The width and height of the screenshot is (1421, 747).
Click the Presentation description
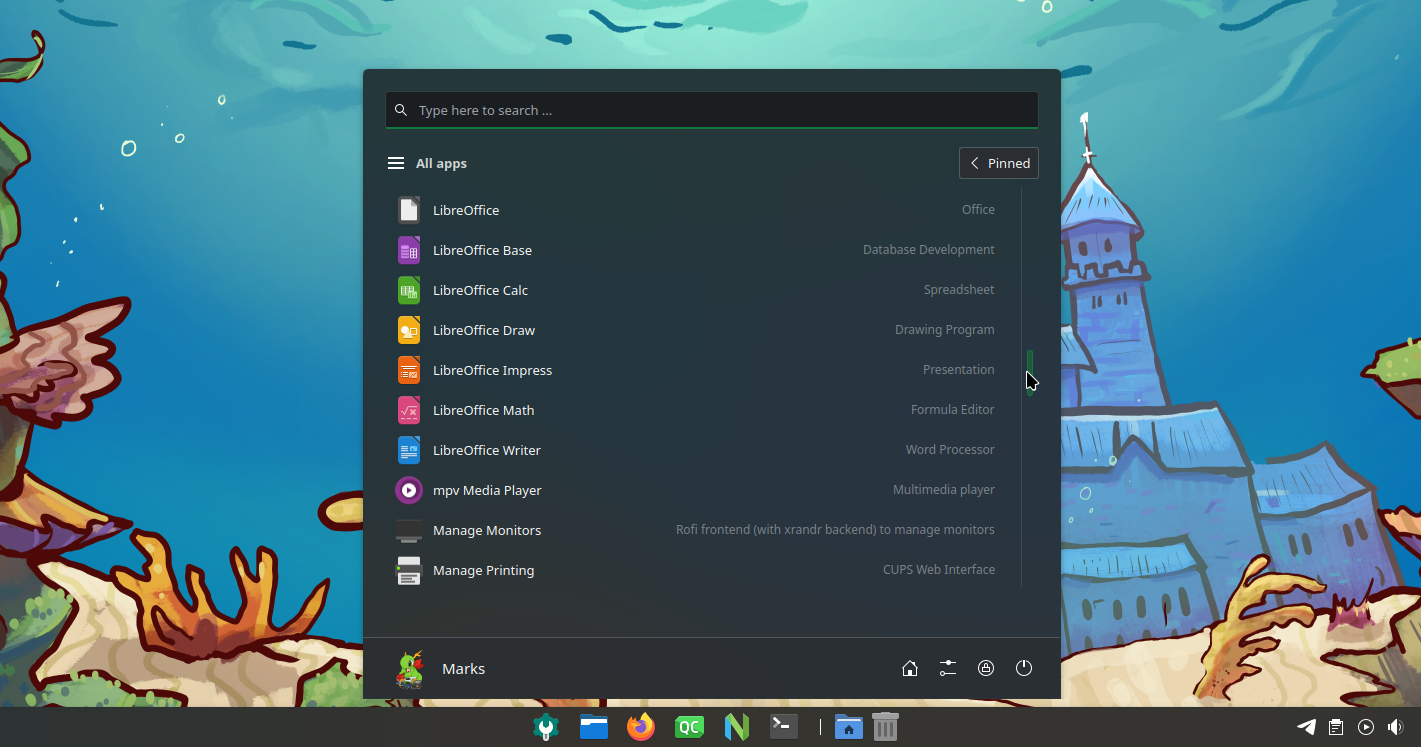[959, 370]
